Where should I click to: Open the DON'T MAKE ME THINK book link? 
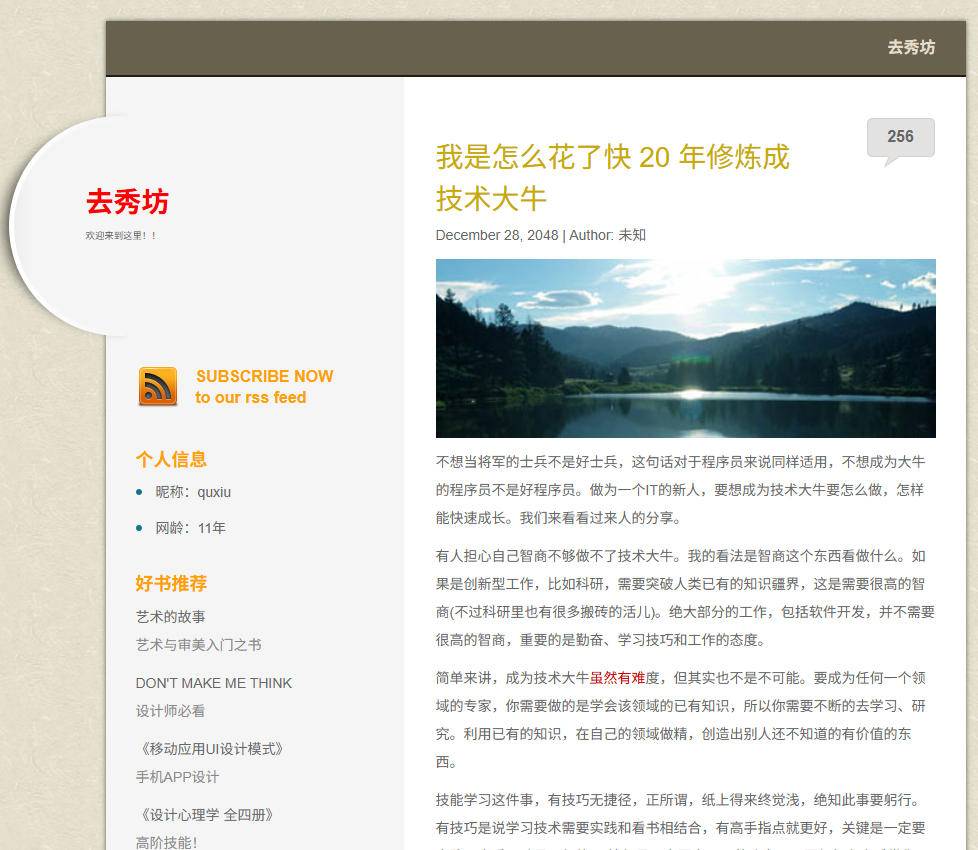[213, 683]
